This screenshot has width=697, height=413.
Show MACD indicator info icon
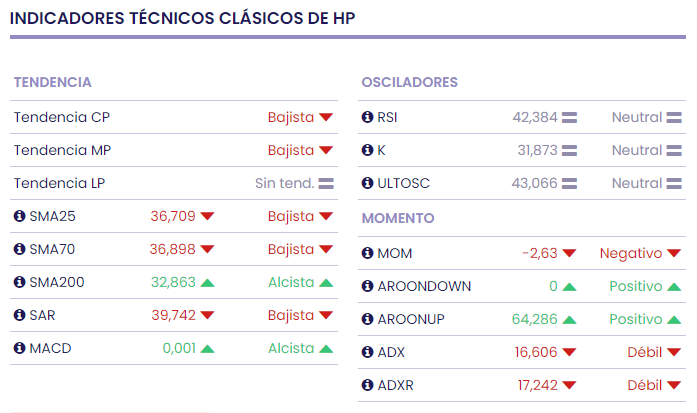[19, 348]
